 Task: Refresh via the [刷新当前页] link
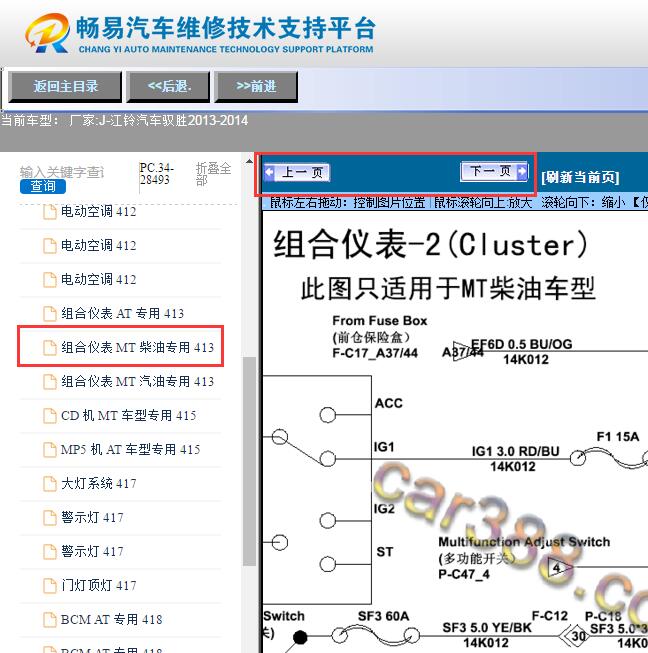pos(580,177)
